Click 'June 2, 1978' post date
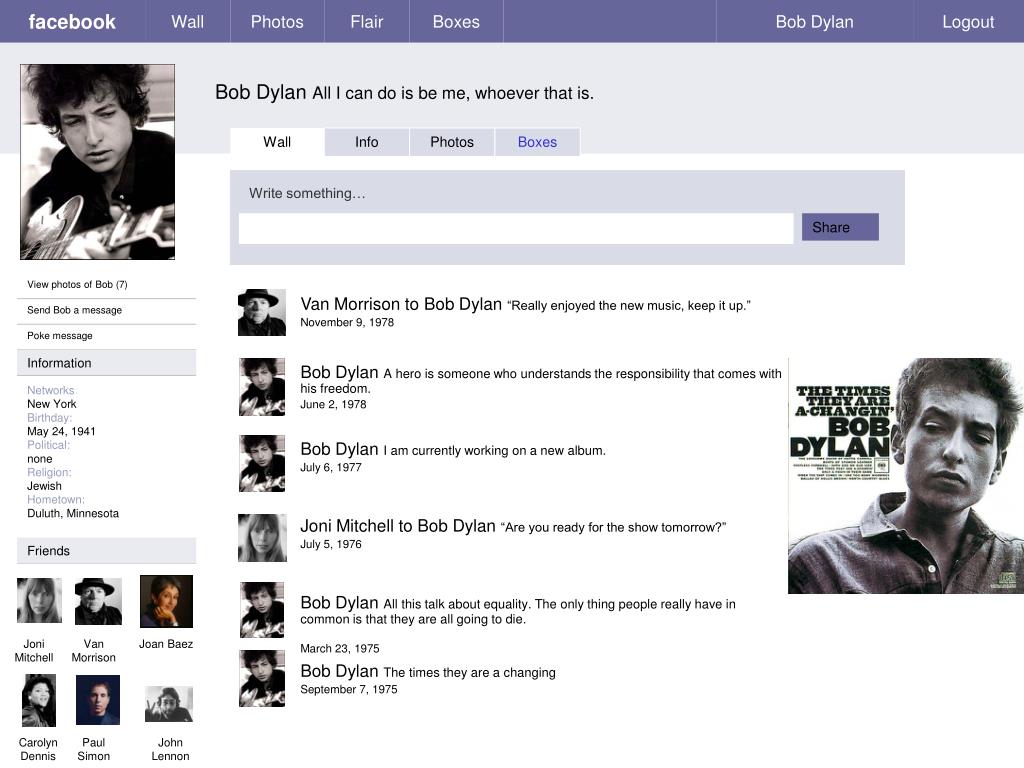Image resolution: width=1024 pixels, height=768 pixels. click(x=333, y=404)
